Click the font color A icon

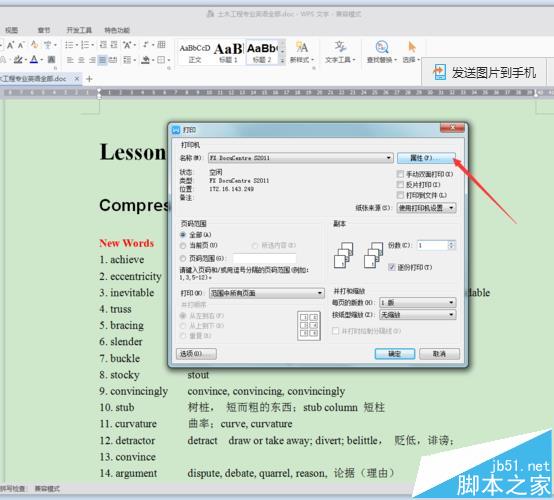tap(34, 59)
